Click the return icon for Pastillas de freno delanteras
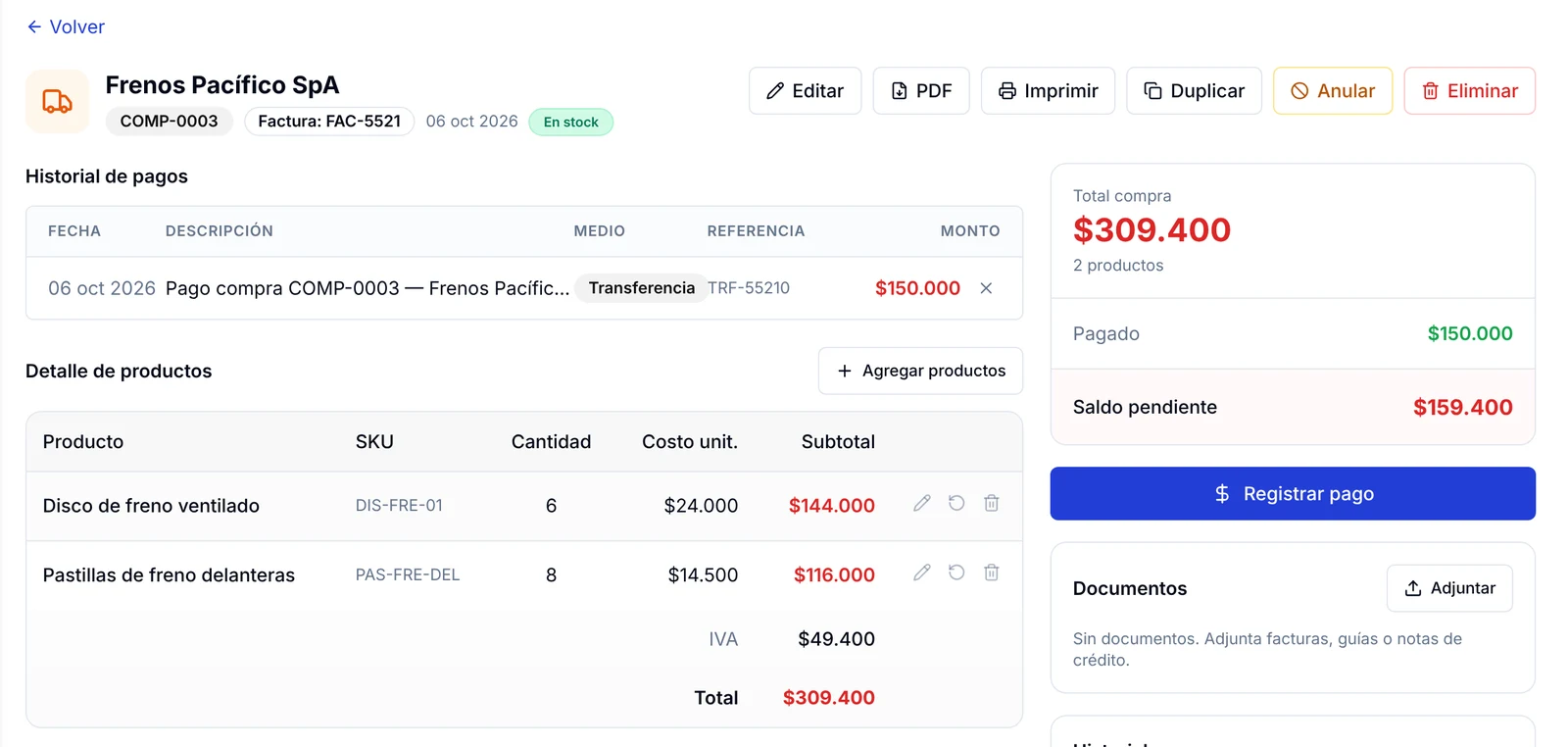 pos(956,573)
